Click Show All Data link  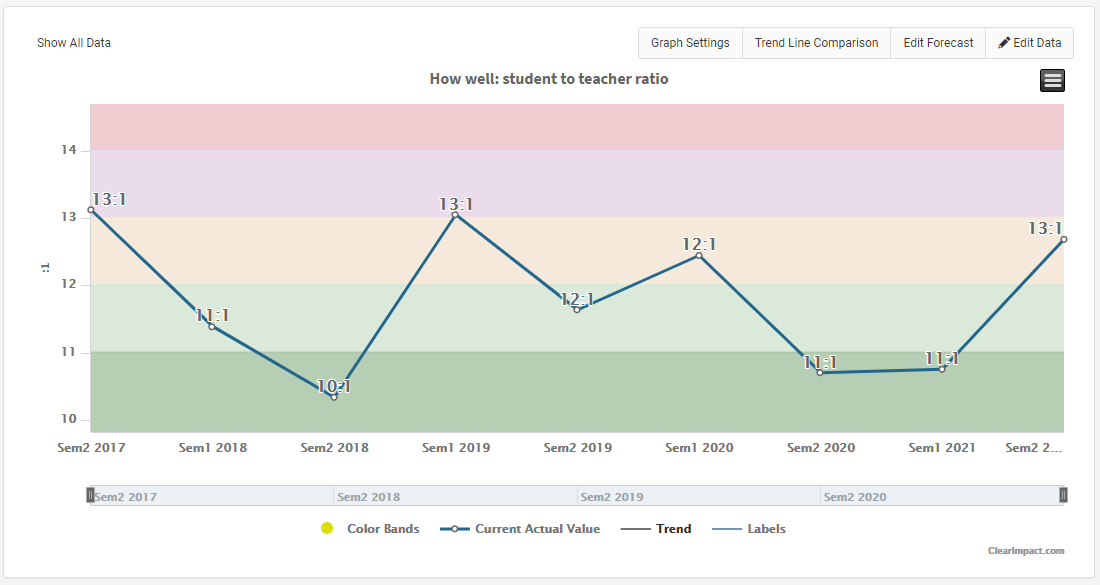click(74, 43)
